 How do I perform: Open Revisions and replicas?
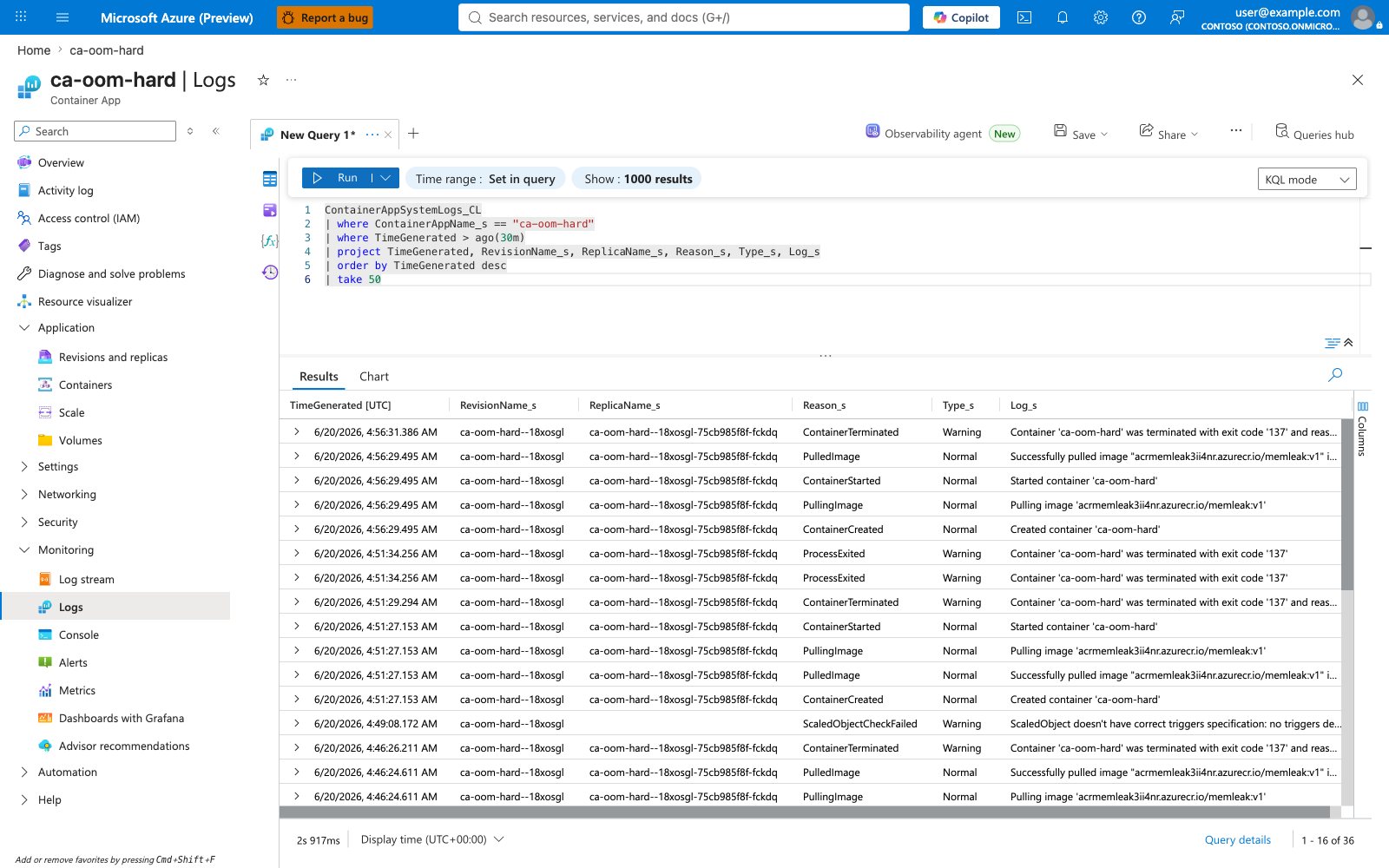(113, 358)
